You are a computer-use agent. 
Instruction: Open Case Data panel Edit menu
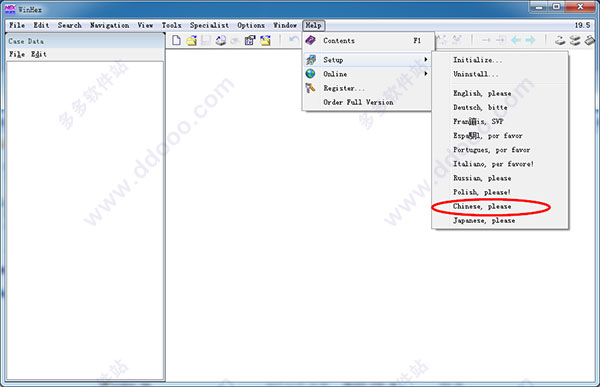point(39,54)
